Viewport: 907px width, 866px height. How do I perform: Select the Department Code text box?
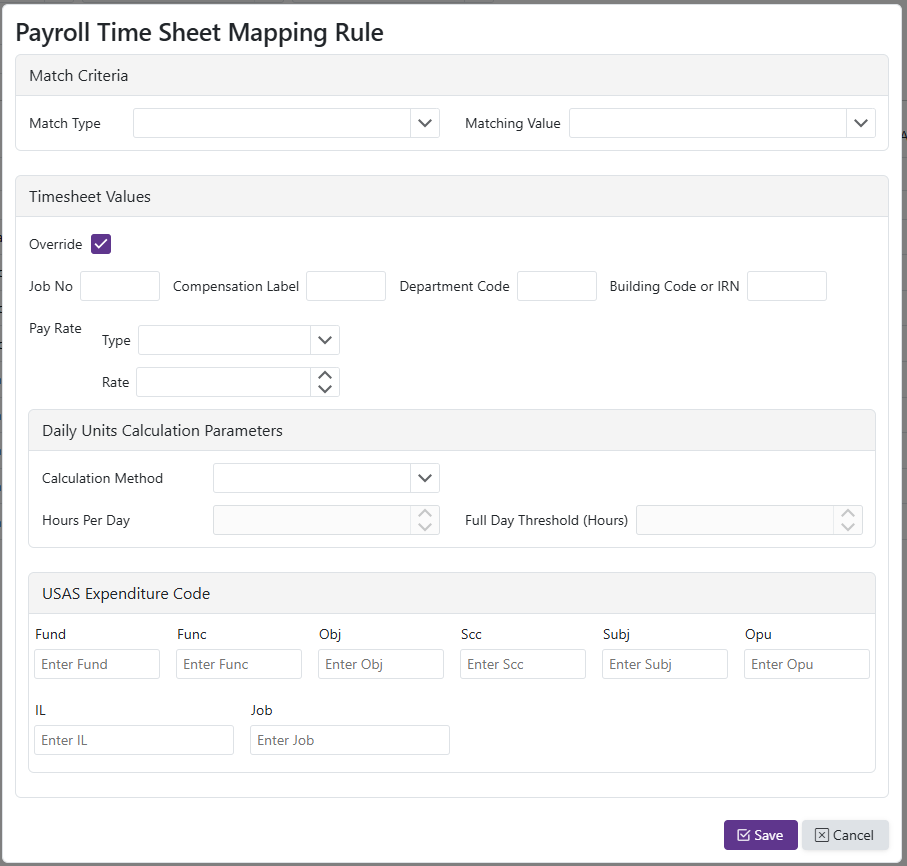click(557, 286)
